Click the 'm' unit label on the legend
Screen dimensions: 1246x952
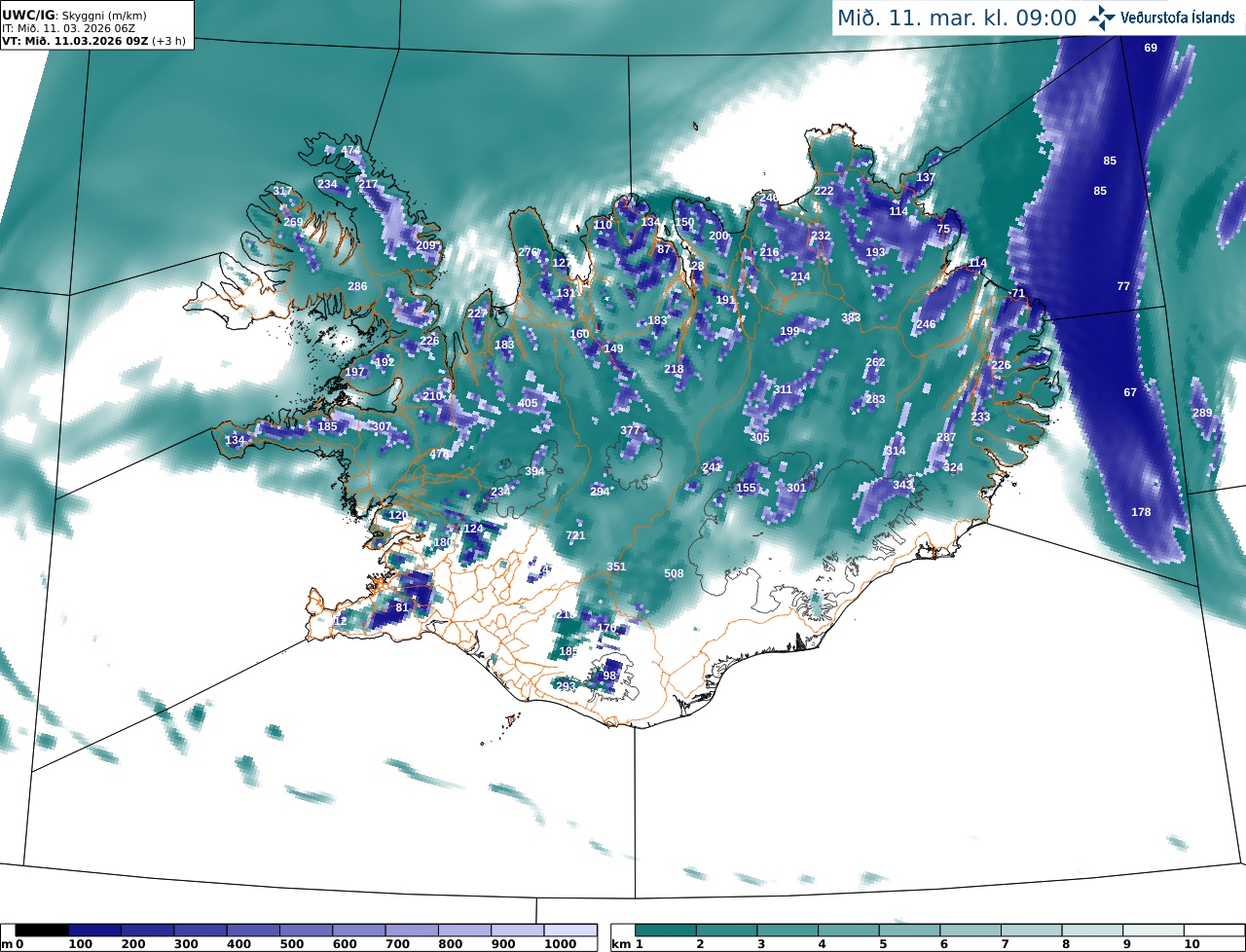(x=7, y=944)
